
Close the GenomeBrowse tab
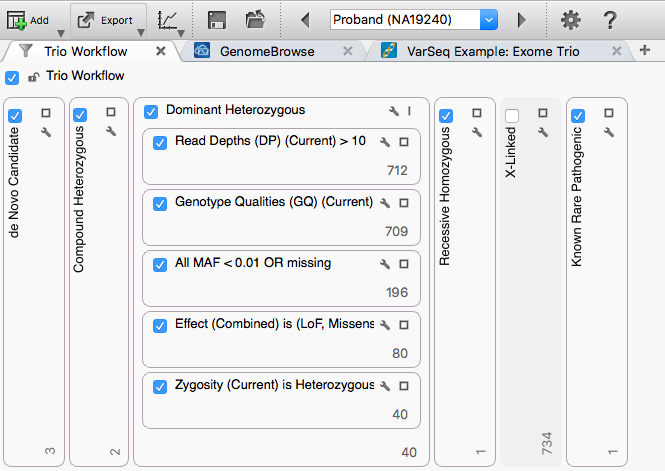click(348, 51)
